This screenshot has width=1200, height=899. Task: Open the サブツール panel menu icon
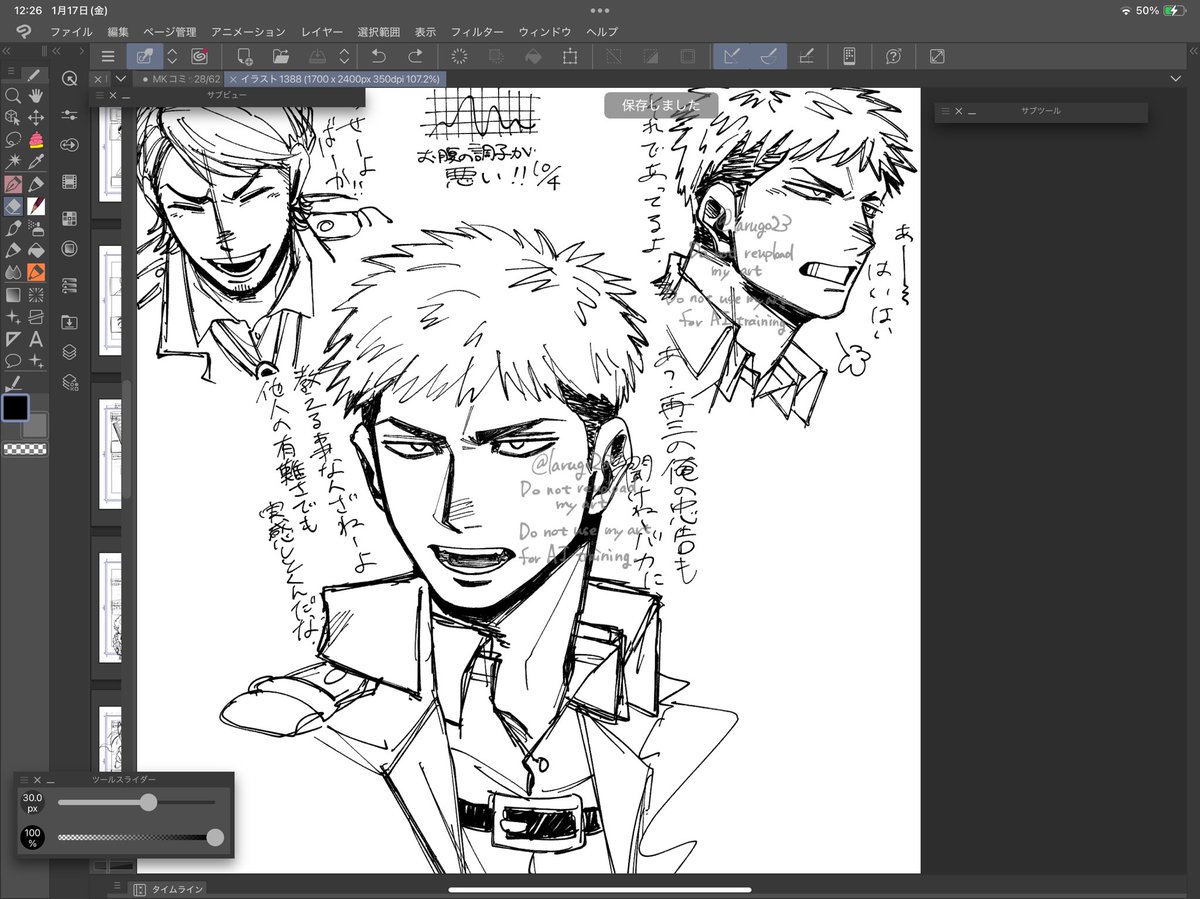[x=944, y=112]
